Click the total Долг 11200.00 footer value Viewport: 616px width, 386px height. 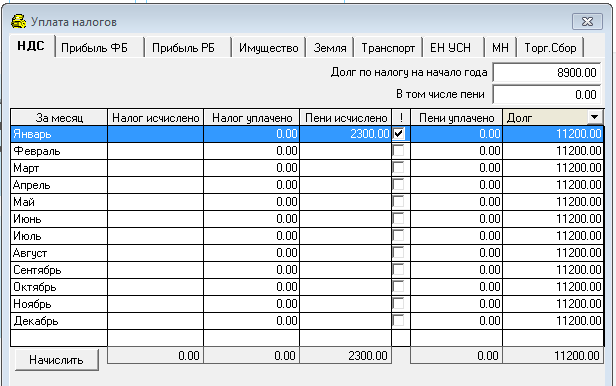553,356
